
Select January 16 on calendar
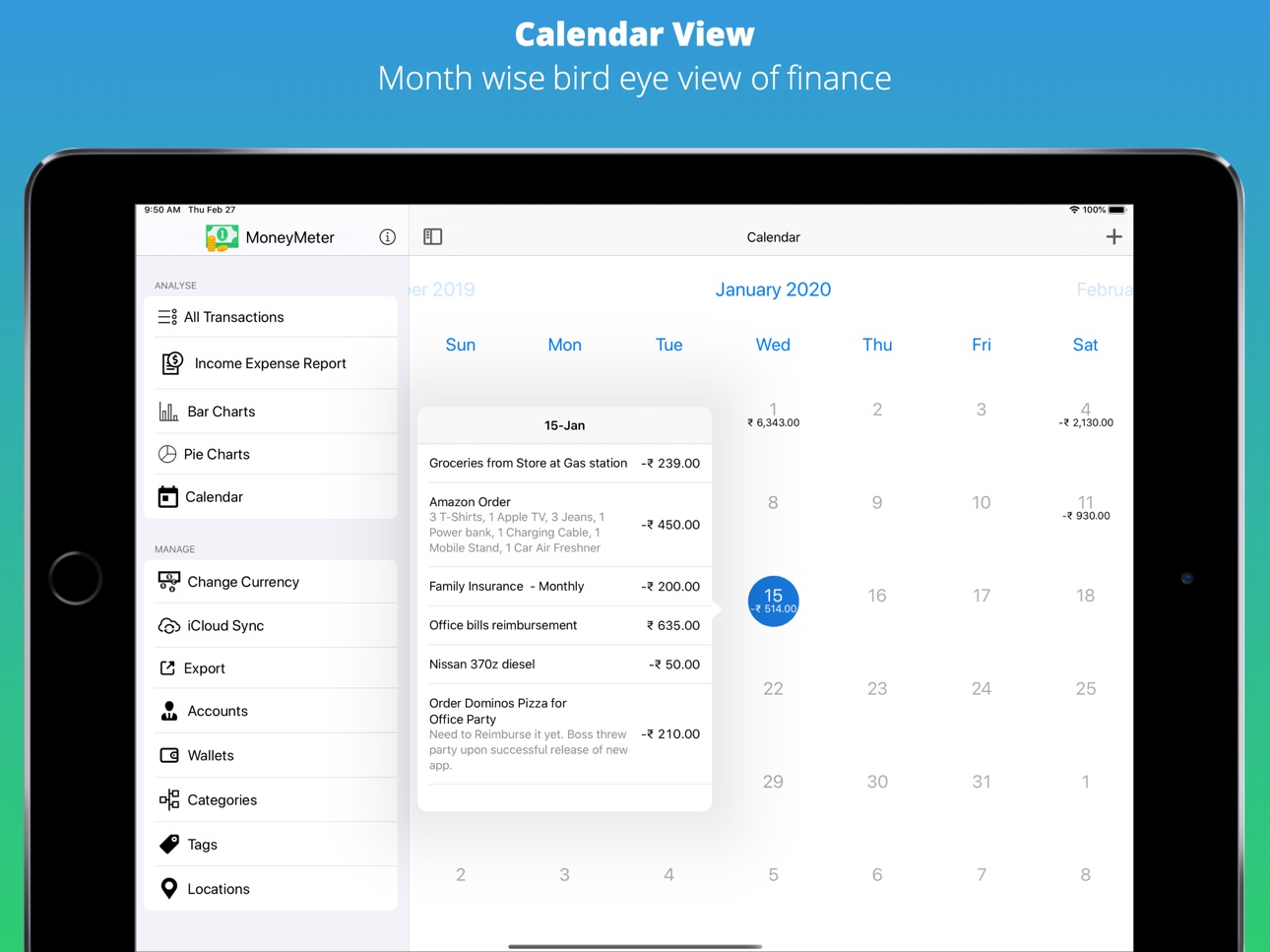tap(877, 596)
